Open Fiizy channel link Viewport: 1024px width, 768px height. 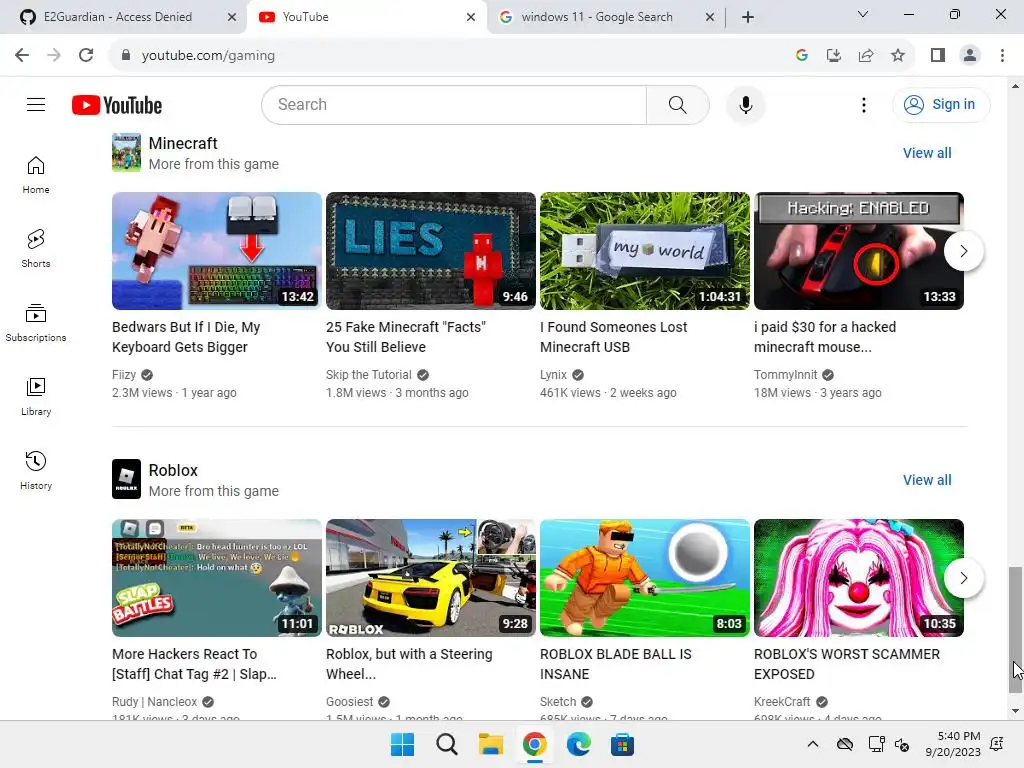(x=124, y=375)
